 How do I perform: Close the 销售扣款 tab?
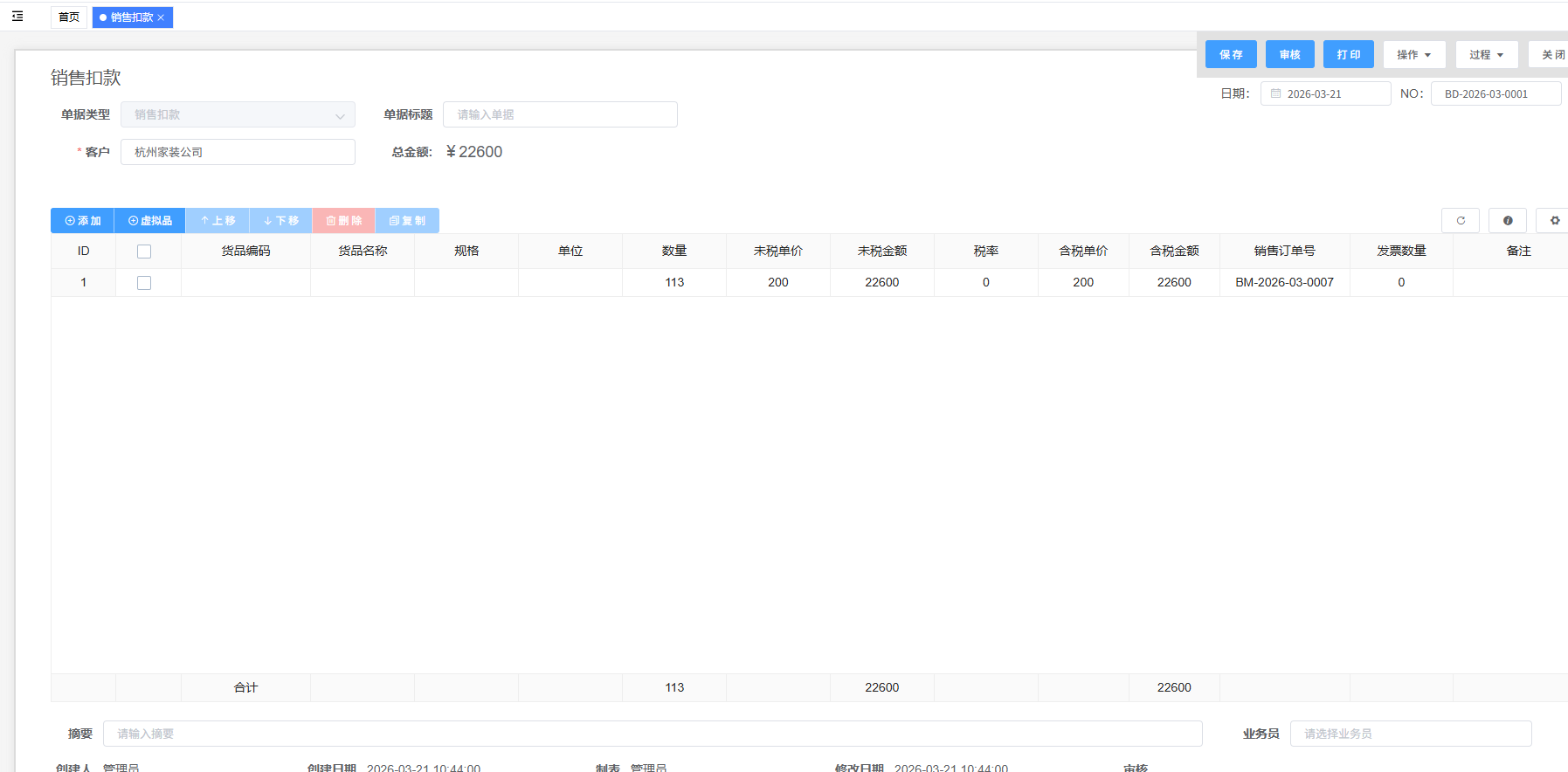coord(161,17)
